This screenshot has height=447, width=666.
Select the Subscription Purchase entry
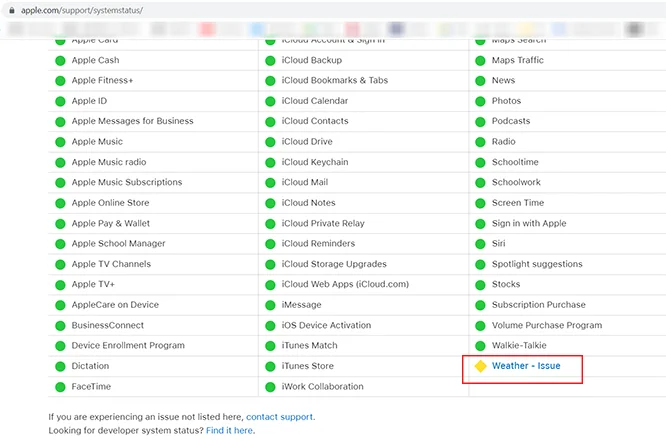pos(539,305)
